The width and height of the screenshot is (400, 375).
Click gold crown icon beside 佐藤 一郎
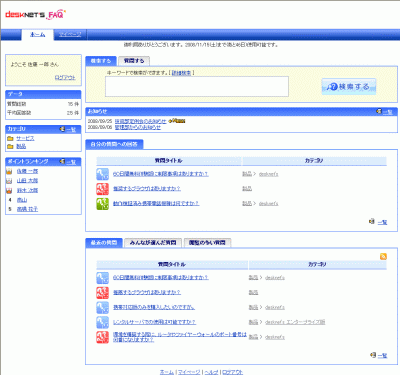pos(9,171)
